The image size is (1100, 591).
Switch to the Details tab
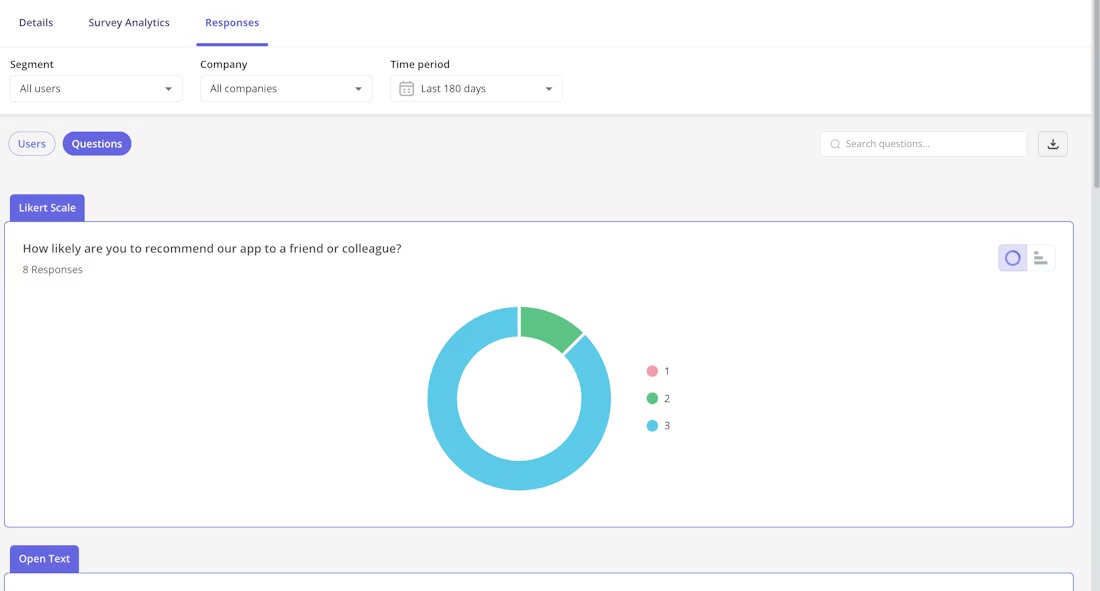click(36, 22)
